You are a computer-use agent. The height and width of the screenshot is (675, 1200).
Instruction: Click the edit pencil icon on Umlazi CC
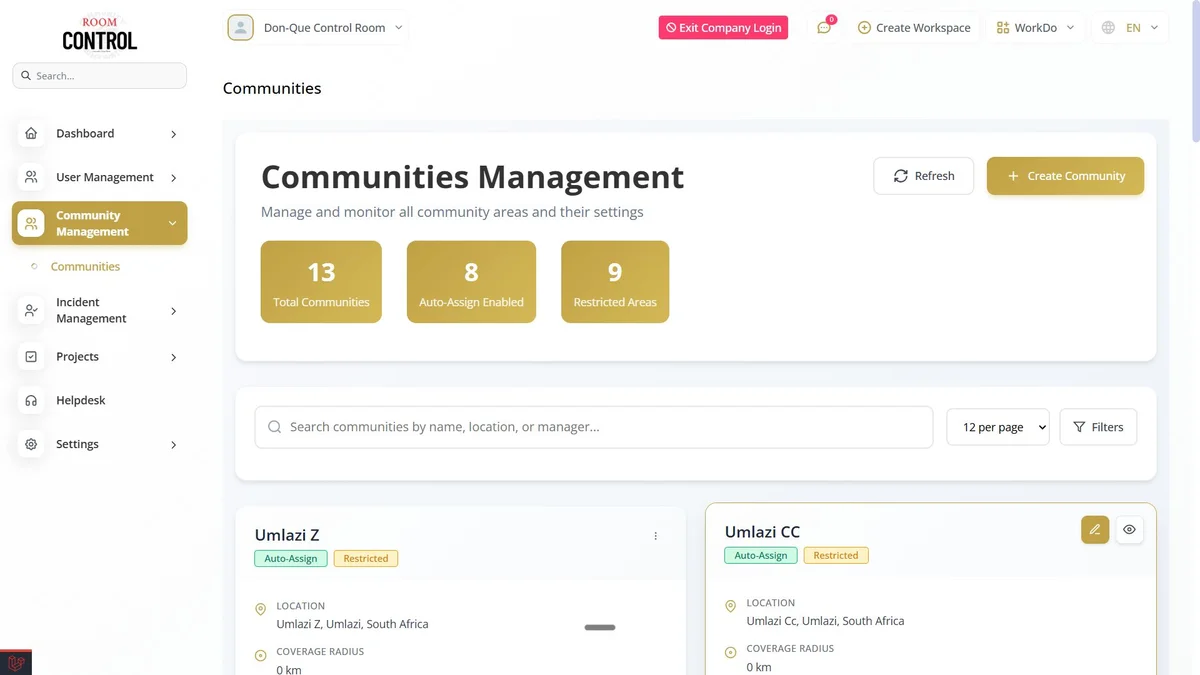tap(1095, 530)
